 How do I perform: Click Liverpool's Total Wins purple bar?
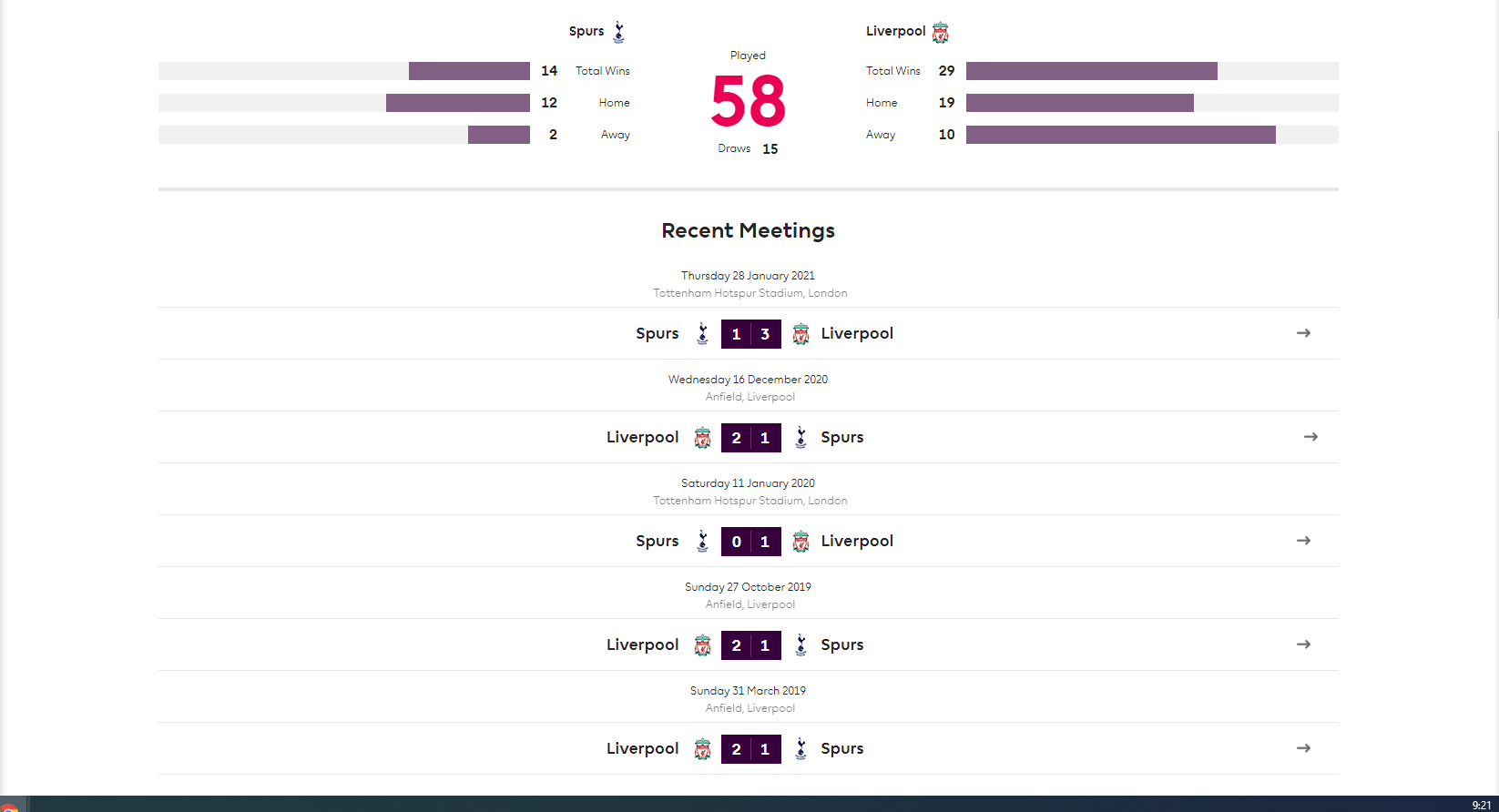(x=1092, y=71)
